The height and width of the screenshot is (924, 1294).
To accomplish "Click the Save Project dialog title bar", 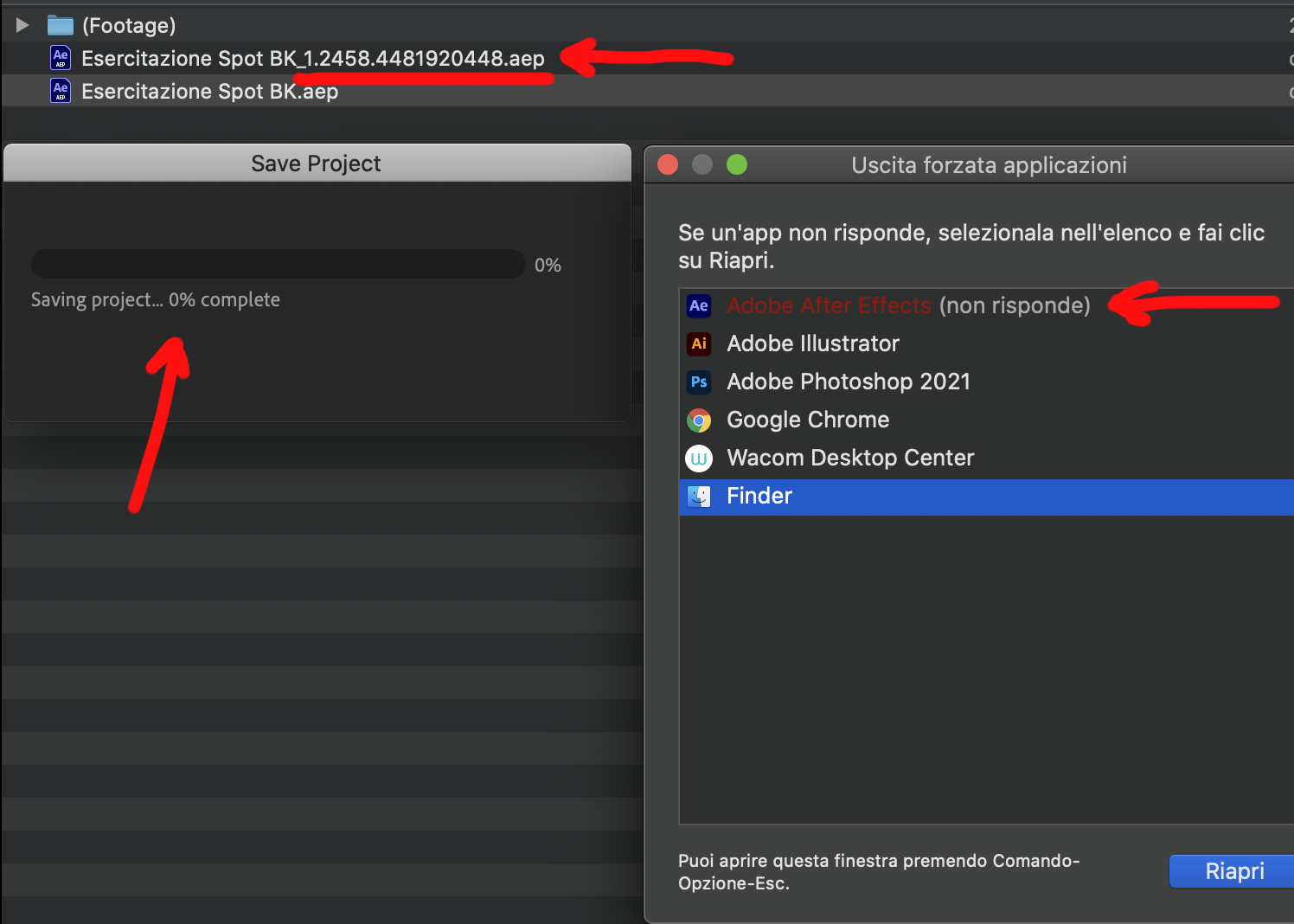I will pos(316,163).
